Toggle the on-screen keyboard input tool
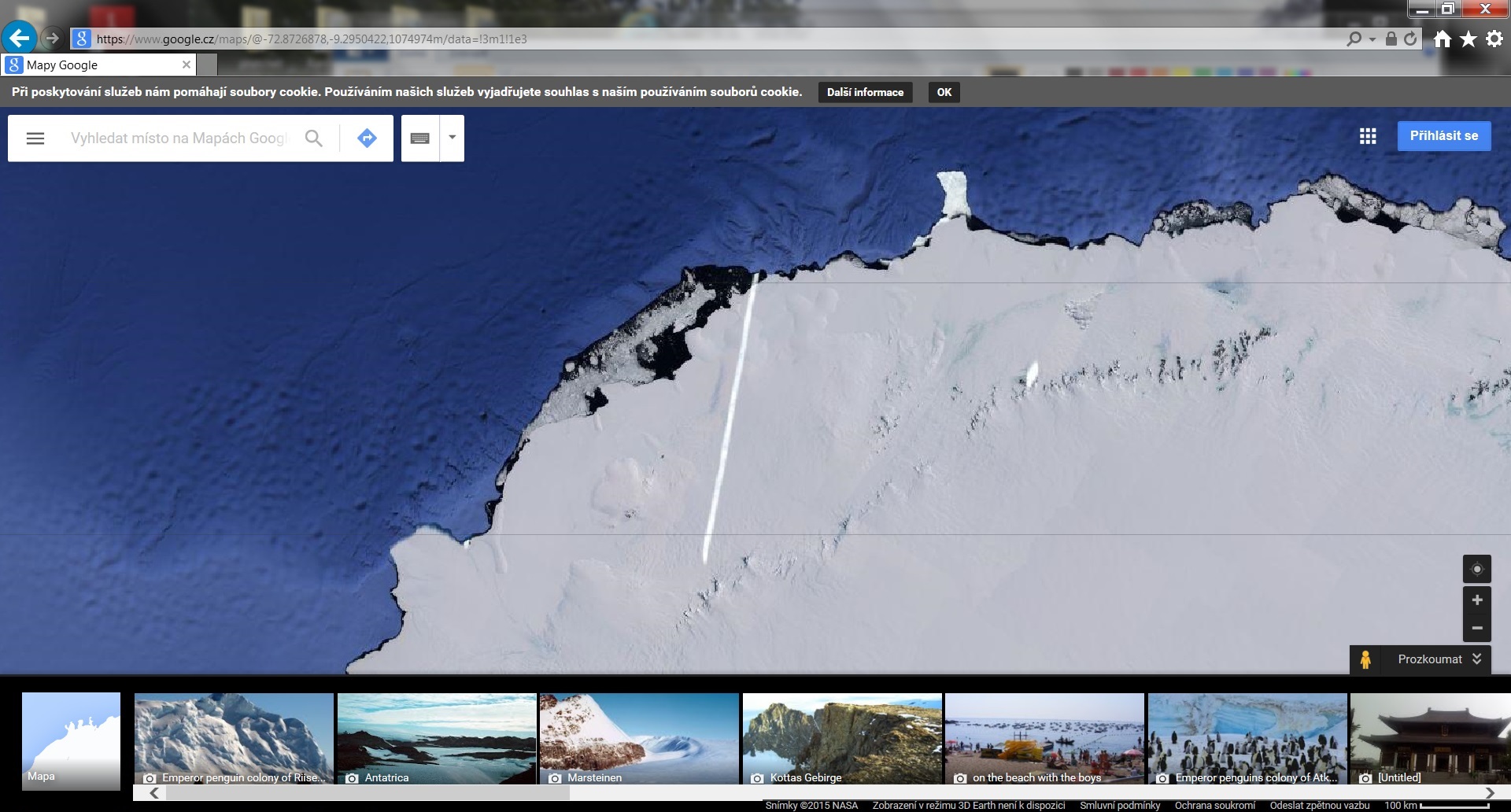The height and width of the screenshot is (812, 1511). pos(420,138)
